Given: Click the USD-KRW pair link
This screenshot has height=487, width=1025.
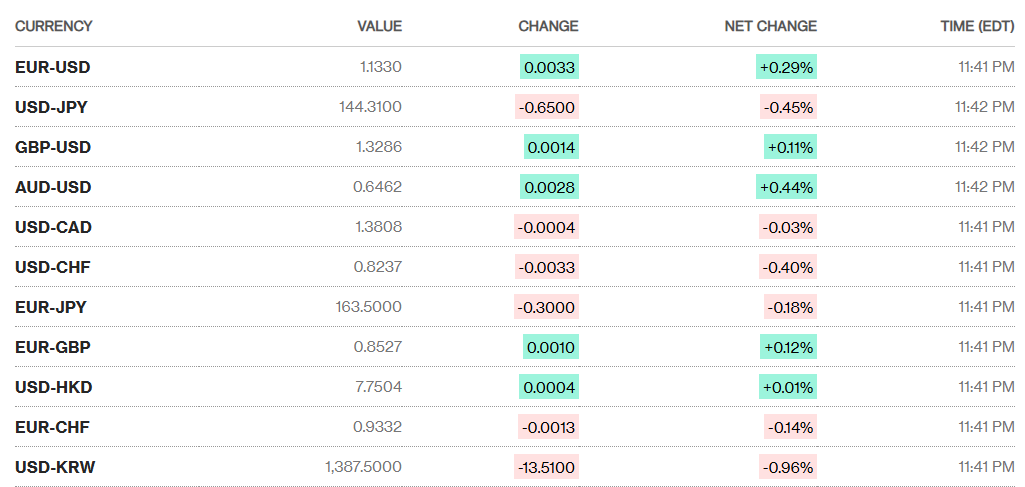Looking at the screenshot, I should tap(55, 467).
